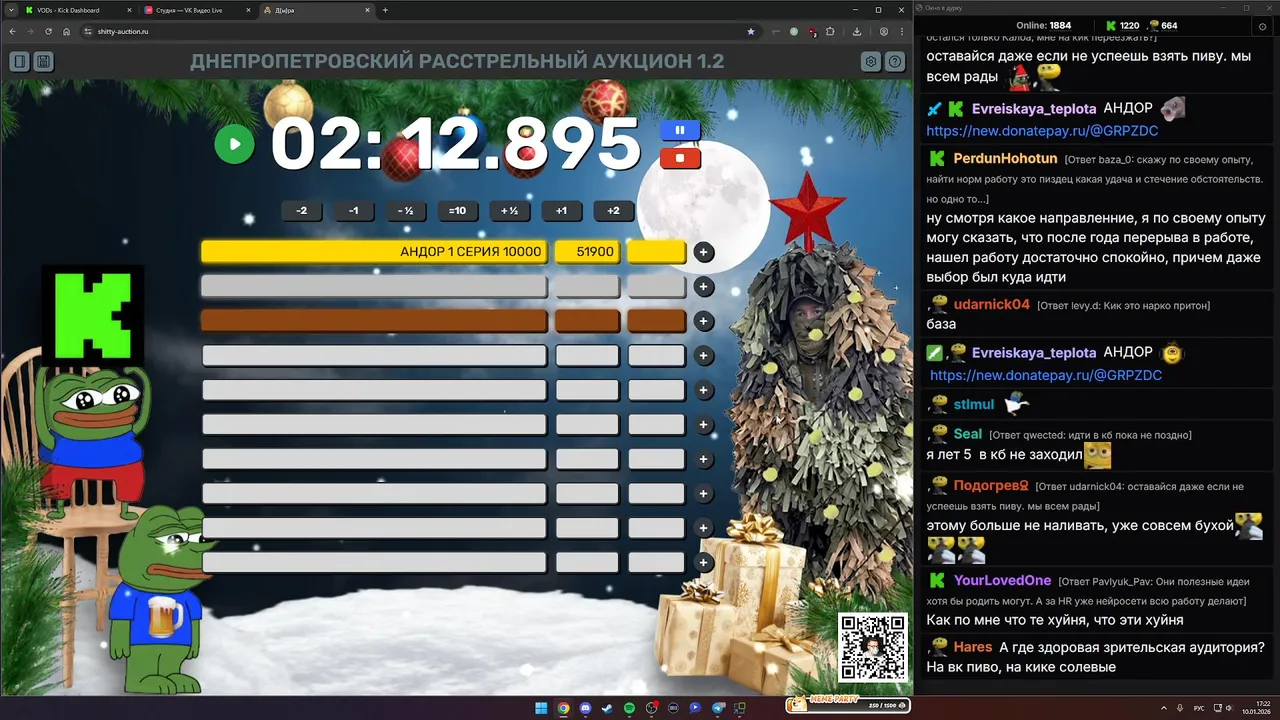The image size is (1280, 720).
Task: Show hidden system tray icons
Action: [x=1164, y=708]
